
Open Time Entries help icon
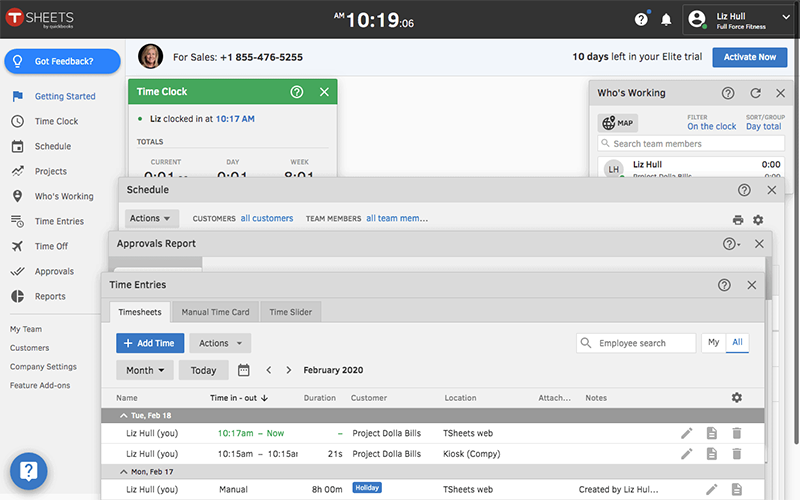724,285
